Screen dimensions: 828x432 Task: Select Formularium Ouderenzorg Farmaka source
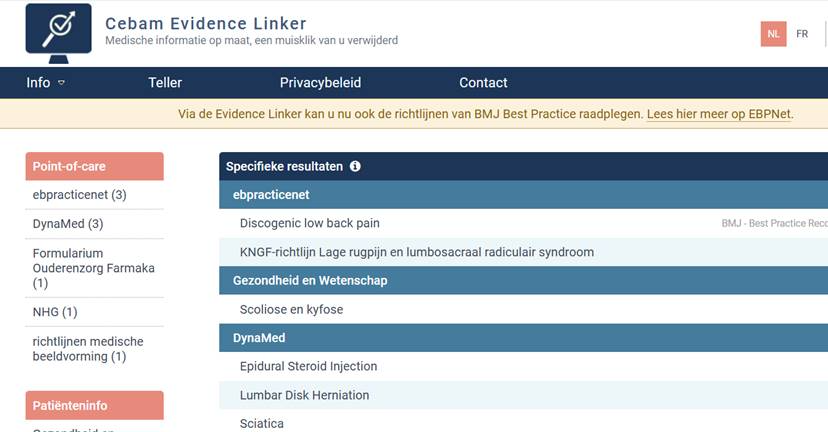pos(93,268)
